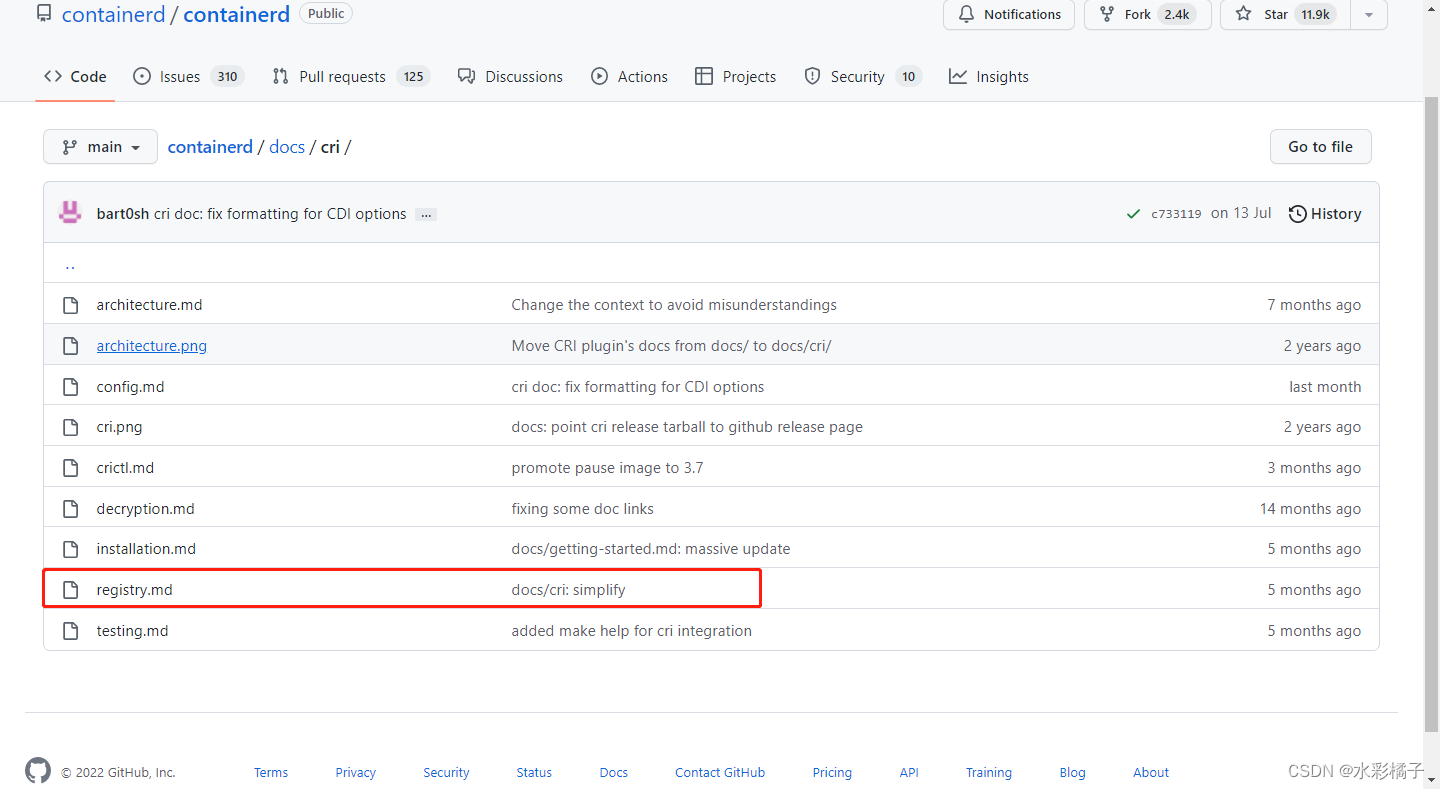
Task: Click the bart0sh avatar icon
Action: [x=69, y=213]
